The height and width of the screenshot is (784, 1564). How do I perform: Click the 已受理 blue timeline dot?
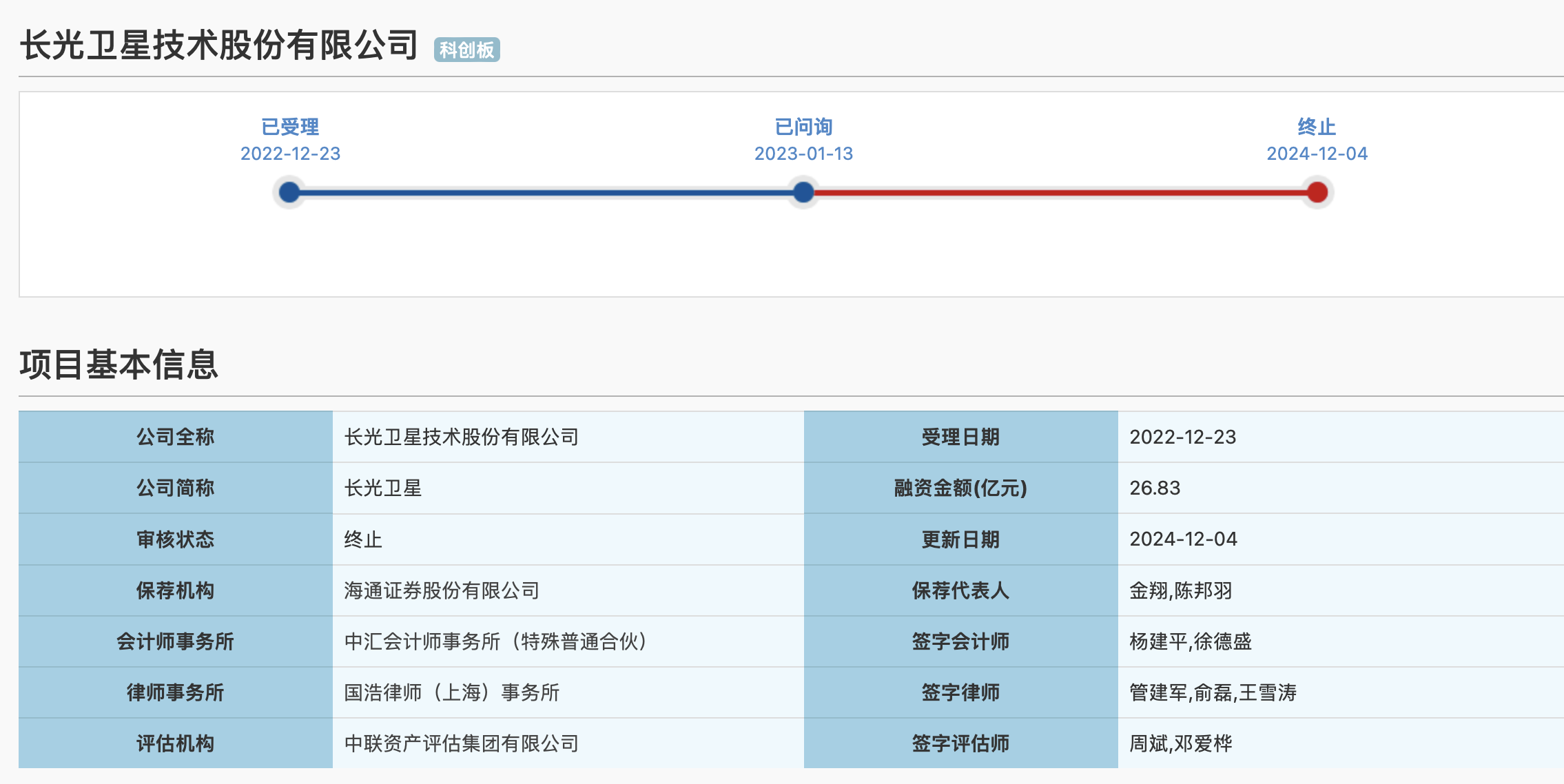point(290,192)
